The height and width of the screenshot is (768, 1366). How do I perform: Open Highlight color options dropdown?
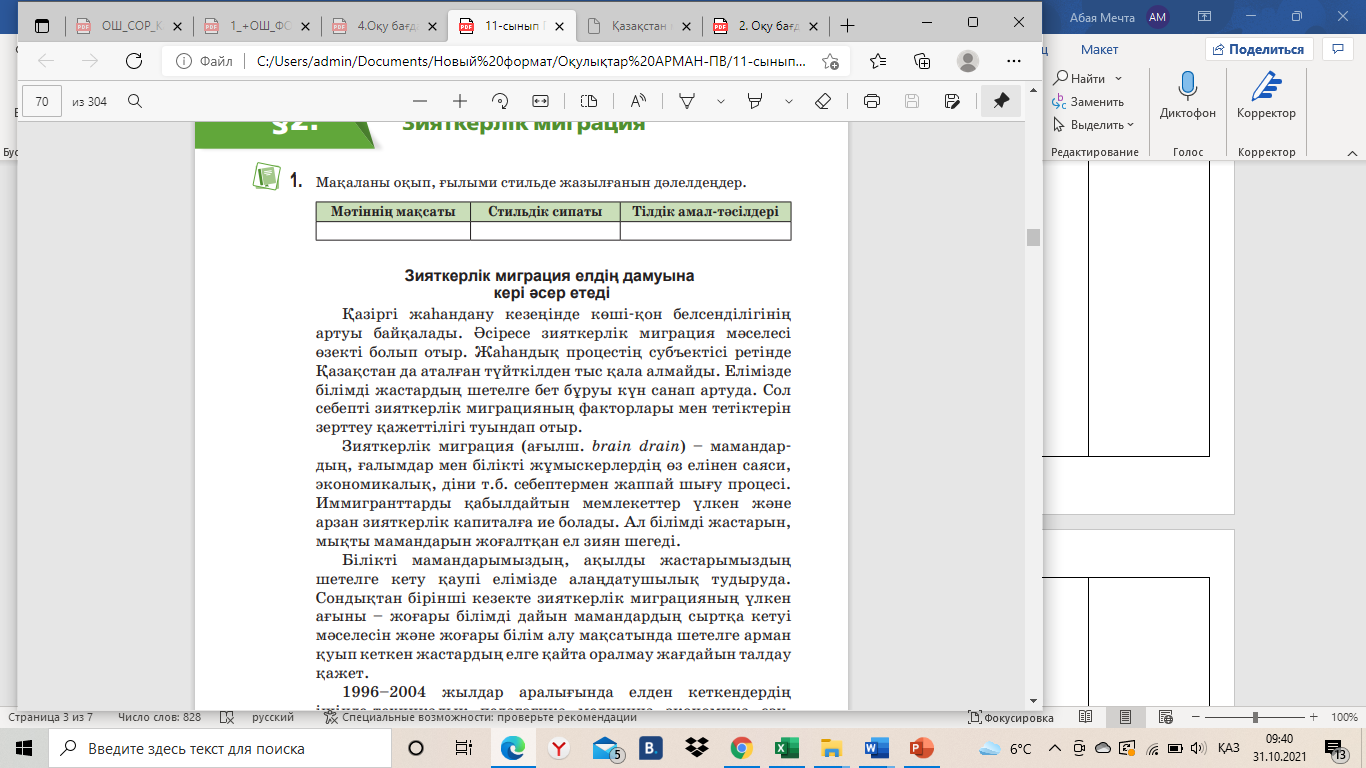[789, 101]
